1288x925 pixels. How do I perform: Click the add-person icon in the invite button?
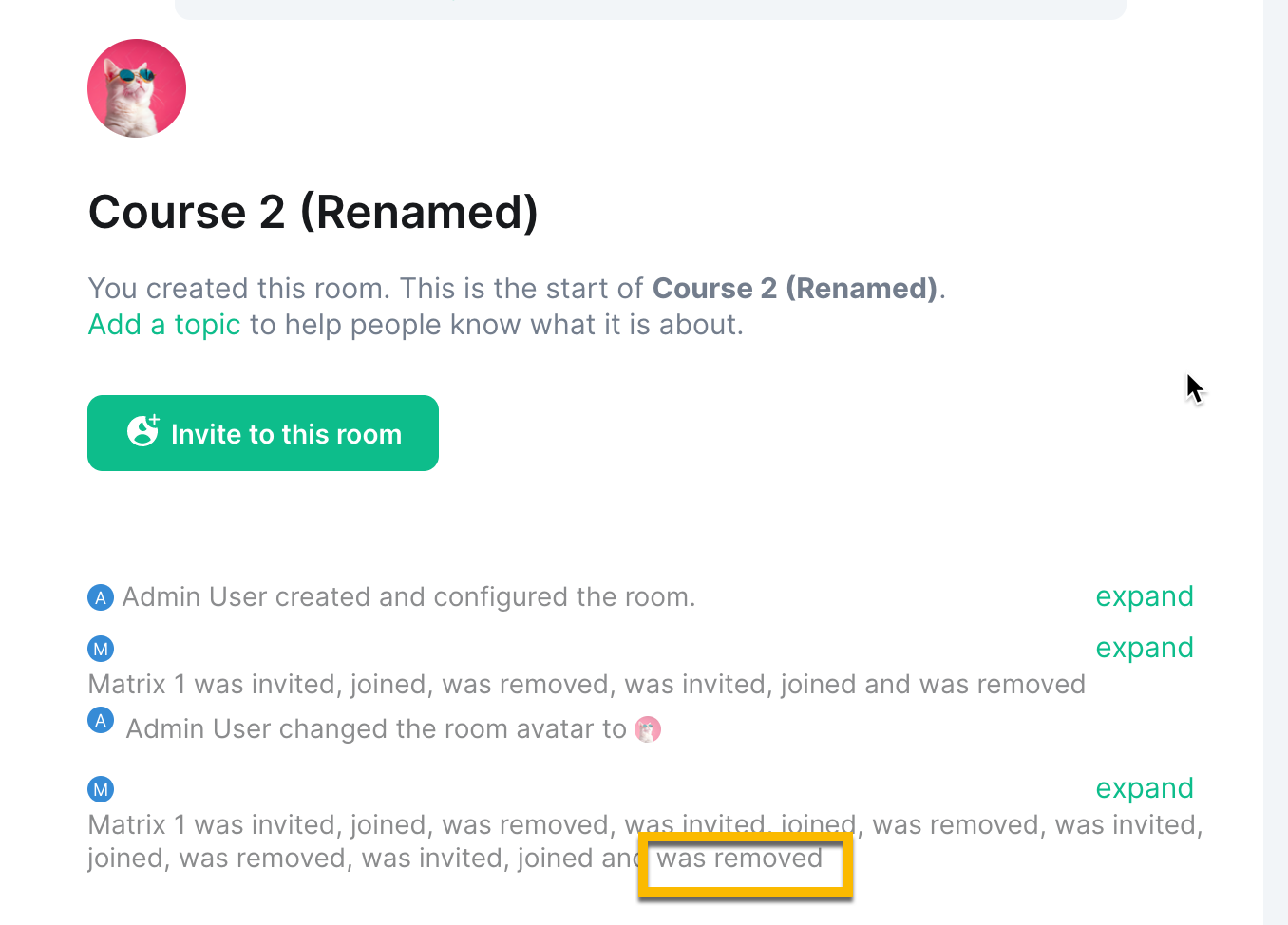(x=143, y=430)
